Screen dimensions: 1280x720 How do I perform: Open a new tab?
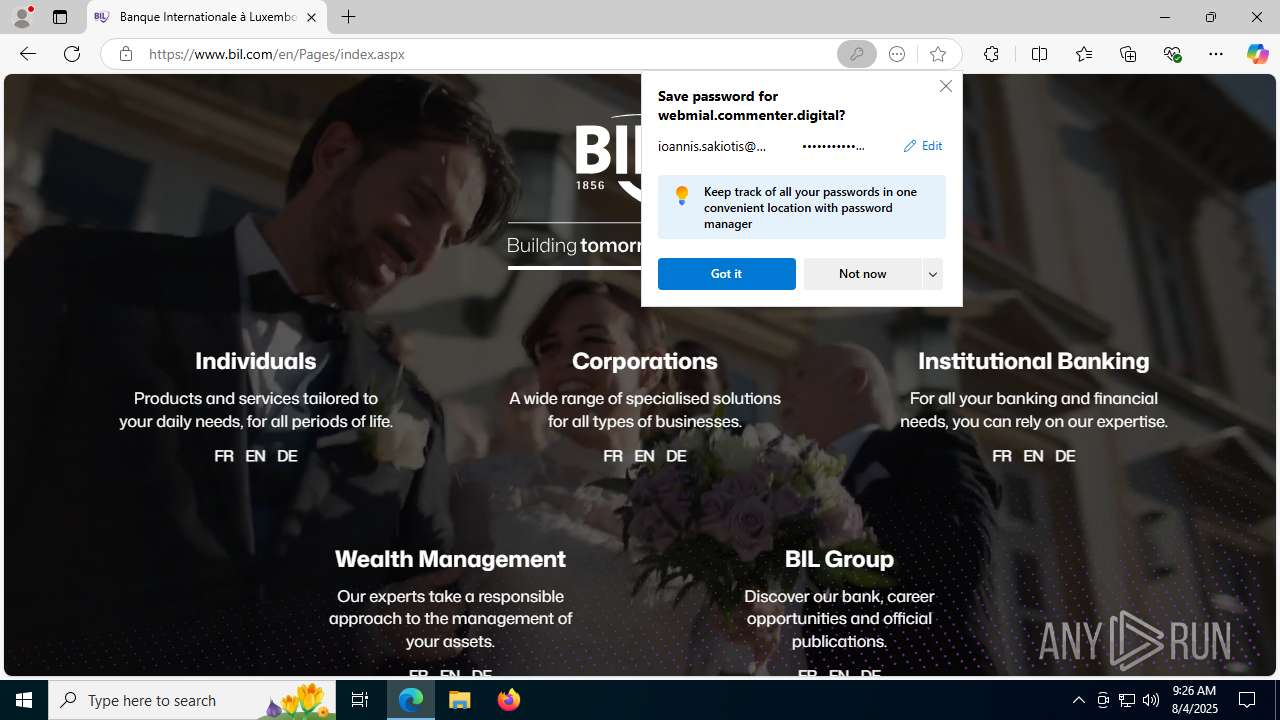tap(348, 17)
